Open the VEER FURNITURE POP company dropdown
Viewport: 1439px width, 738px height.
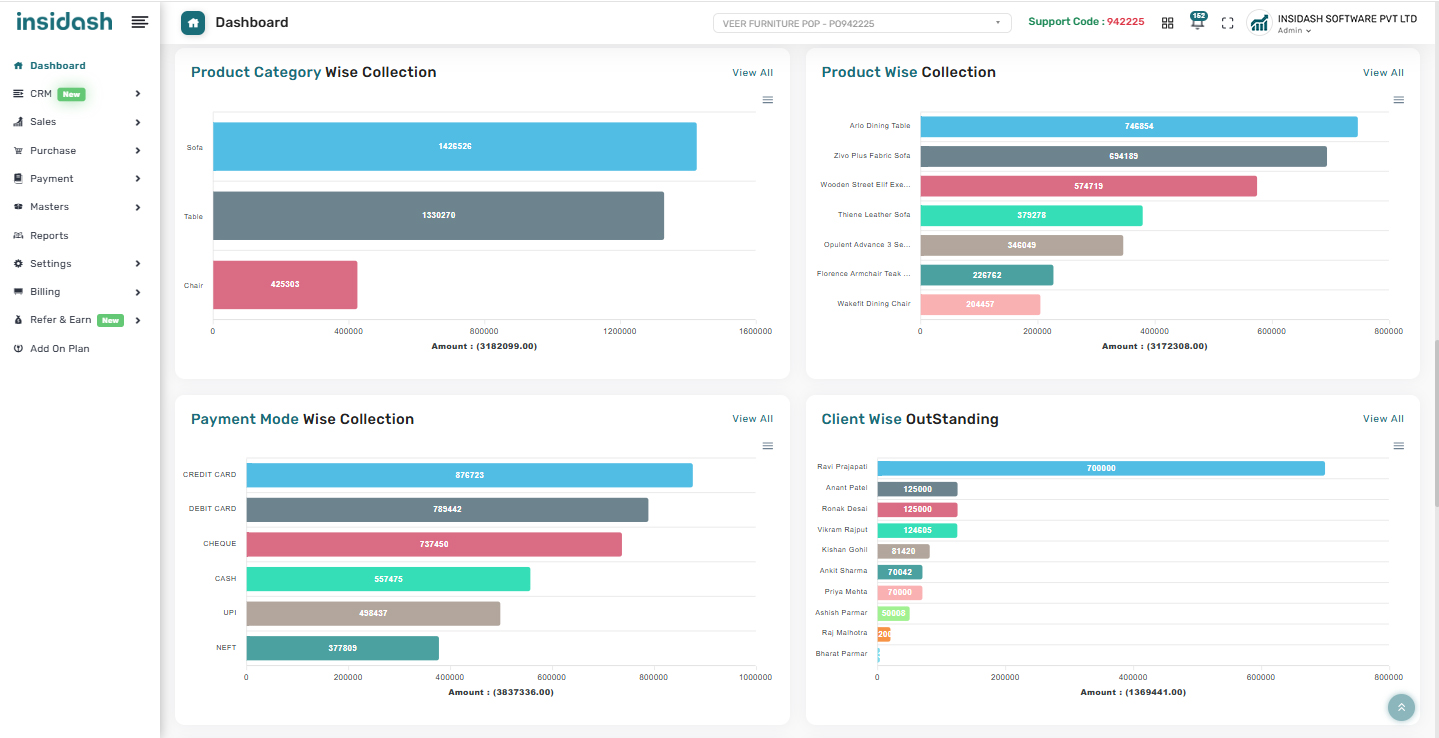861,23
